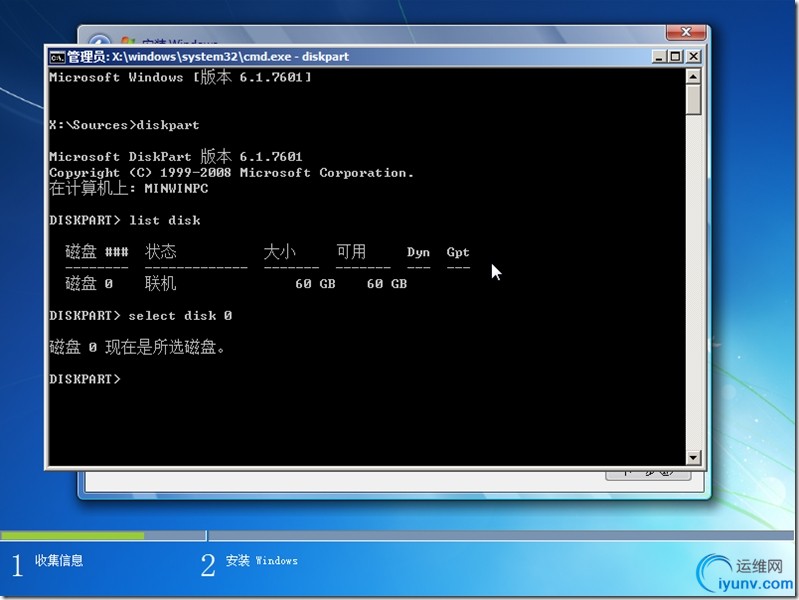Click the installer back arrow button
Screen dimensions: 799x600
(x=99, y=42)
